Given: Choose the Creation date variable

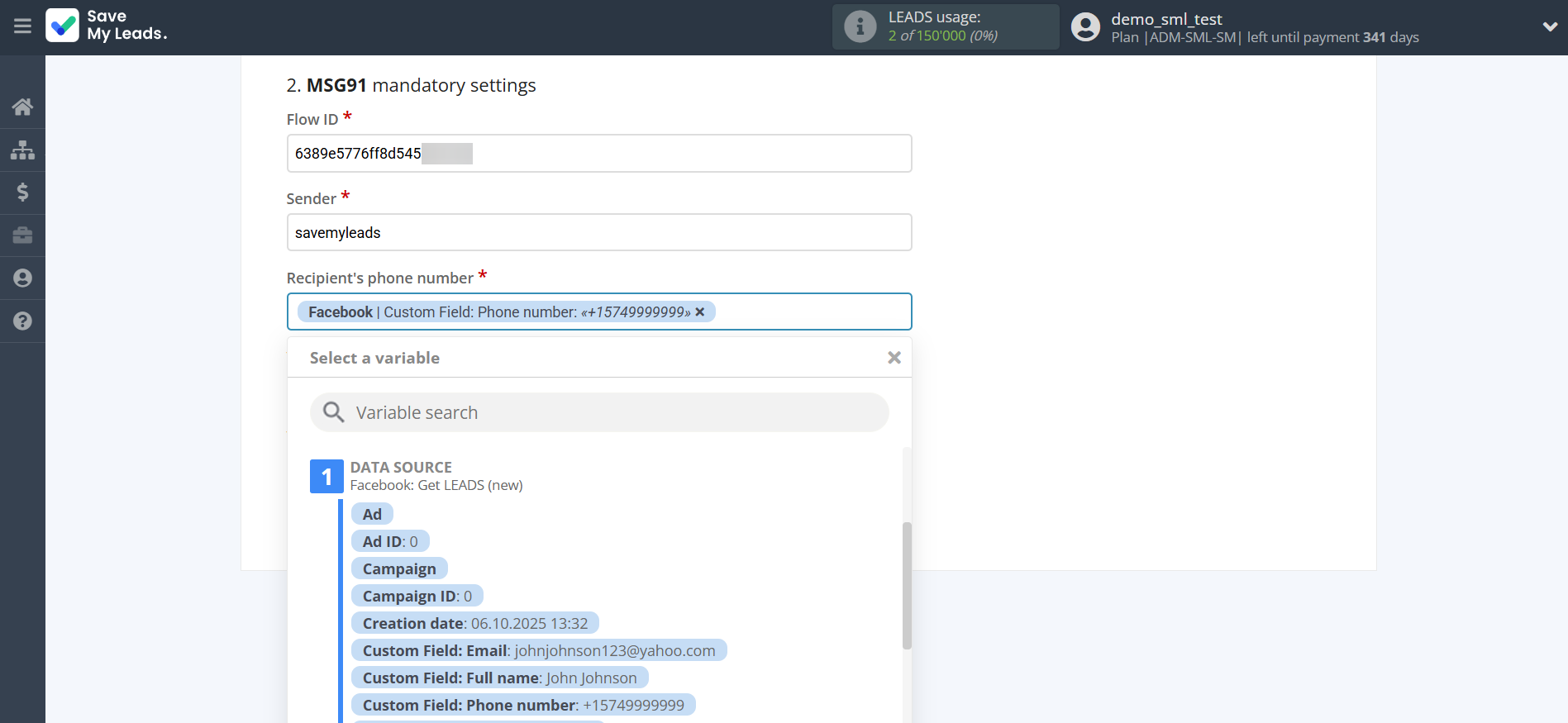Looking at the screenshot, I should (474, 623).
